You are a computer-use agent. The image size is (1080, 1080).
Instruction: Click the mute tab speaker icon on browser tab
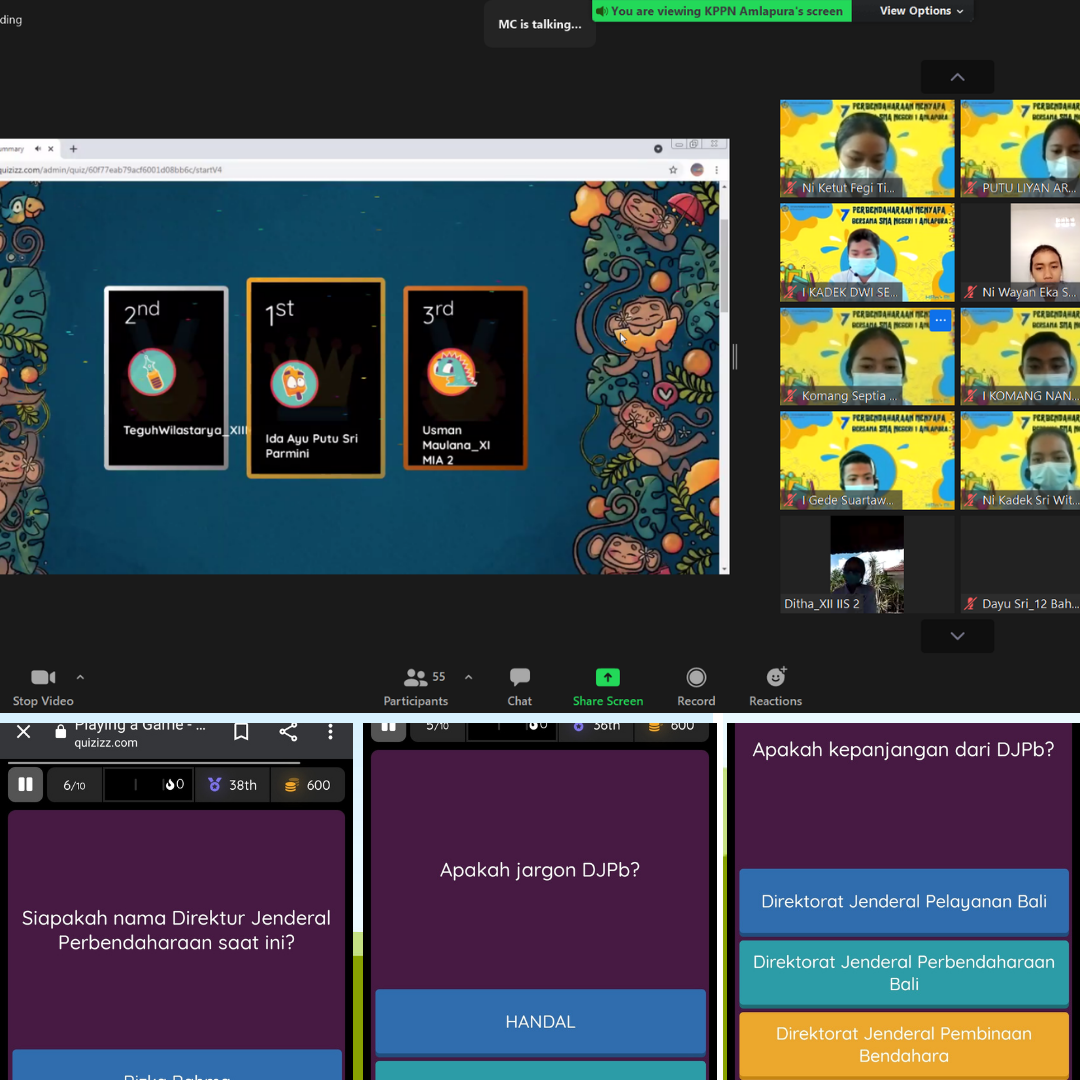[37, 149]
